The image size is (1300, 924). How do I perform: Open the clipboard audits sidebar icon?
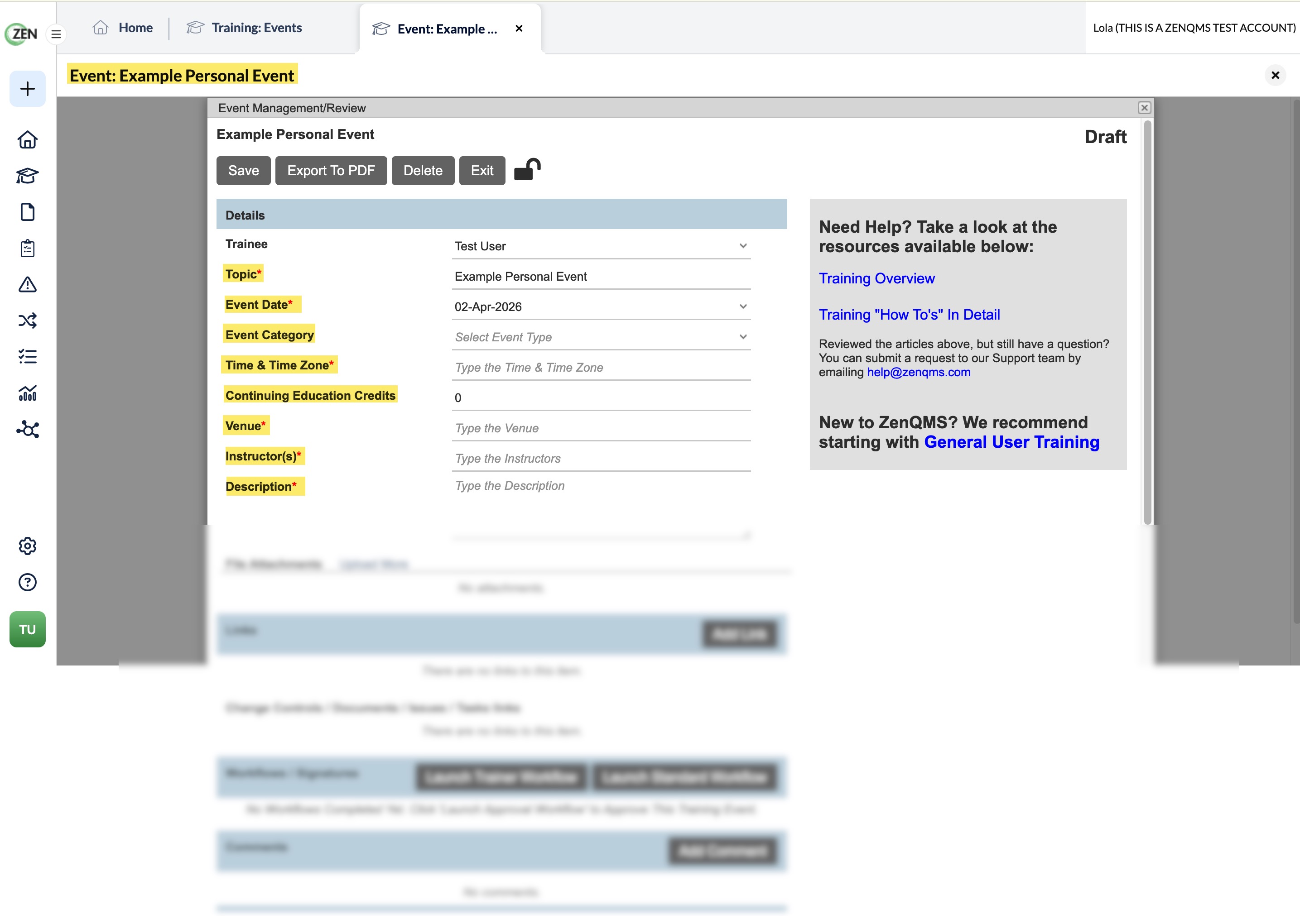[x=27, y=248]
